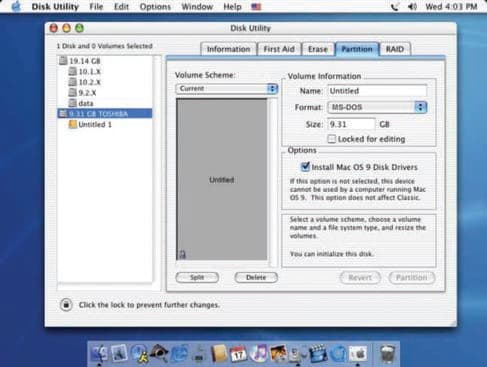Open Finder from the Dock
Image resolution: width=487 pixels, height=367 pixels.
[99, 353]
